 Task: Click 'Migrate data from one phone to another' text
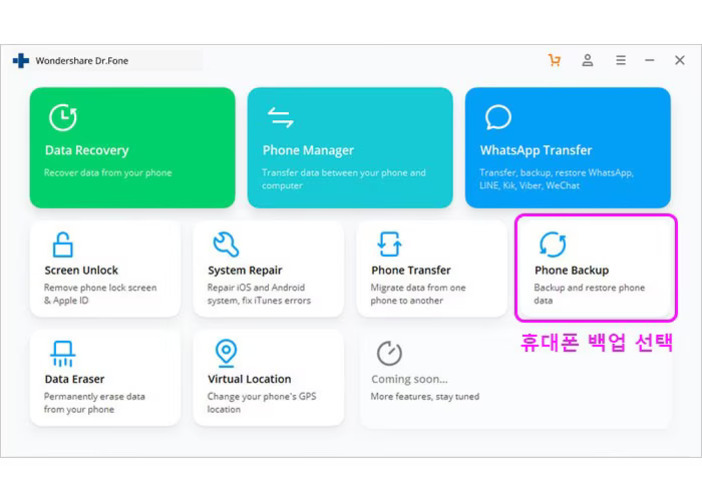(418, 294)
